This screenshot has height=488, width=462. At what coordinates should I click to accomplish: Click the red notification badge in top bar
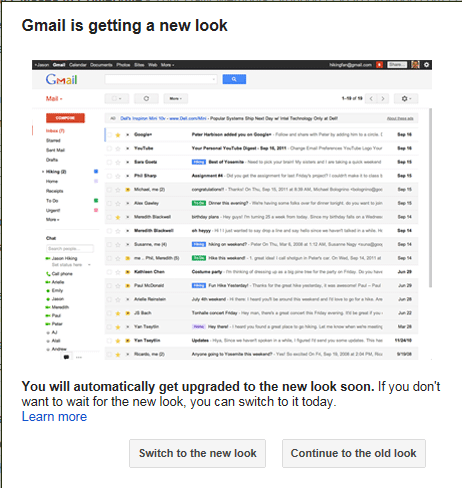coord(379,65)
